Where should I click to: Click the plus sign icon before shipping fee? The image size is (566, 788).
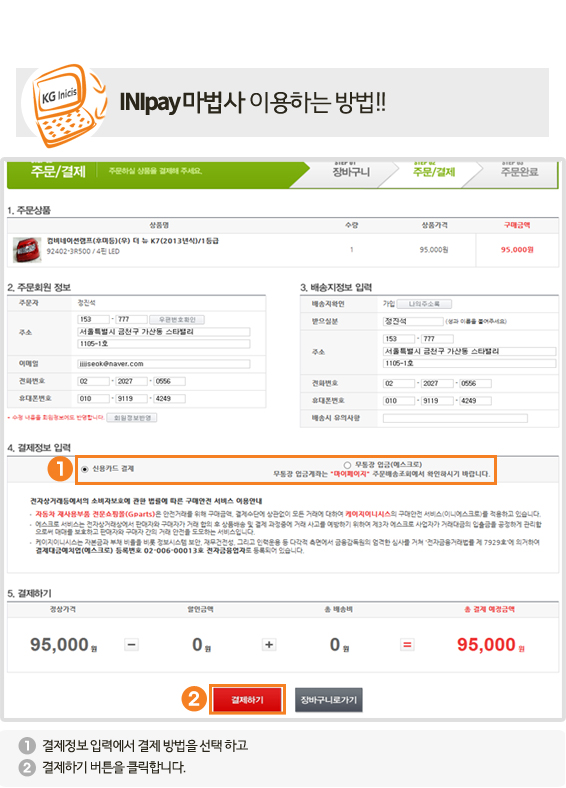pos(269,644)
